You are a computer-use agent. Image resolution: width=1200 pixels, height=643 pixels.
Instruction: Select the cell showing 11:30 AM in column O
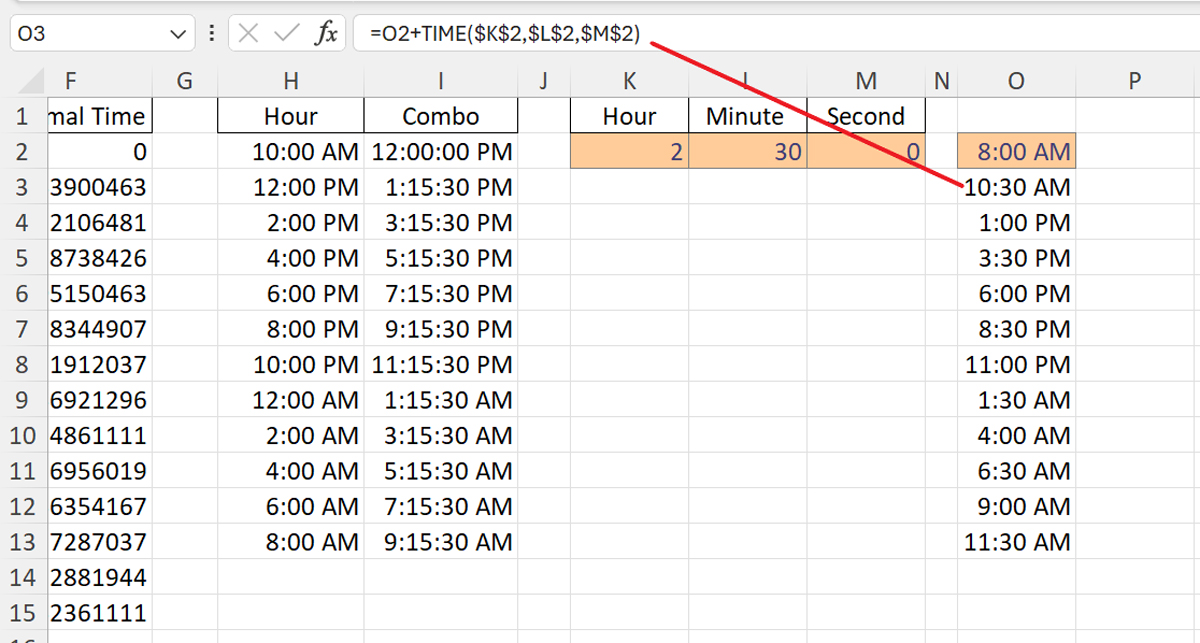1016,542
